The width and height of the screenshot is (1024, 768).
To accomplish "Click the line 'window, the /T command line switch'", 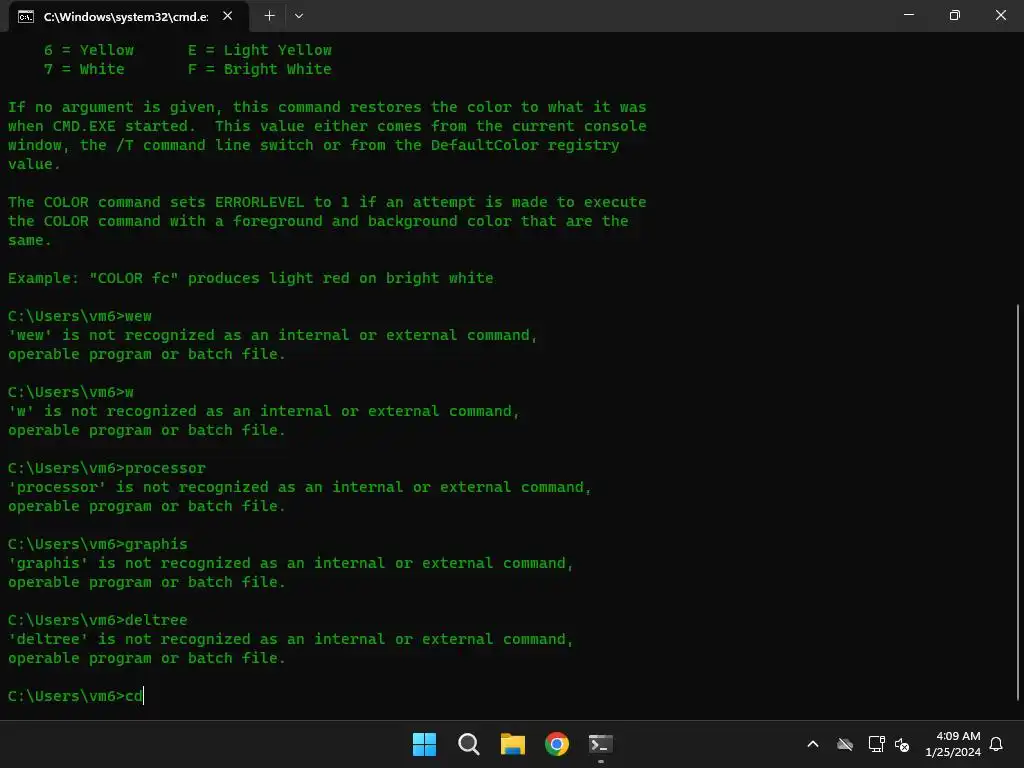I will click(313, 145).
